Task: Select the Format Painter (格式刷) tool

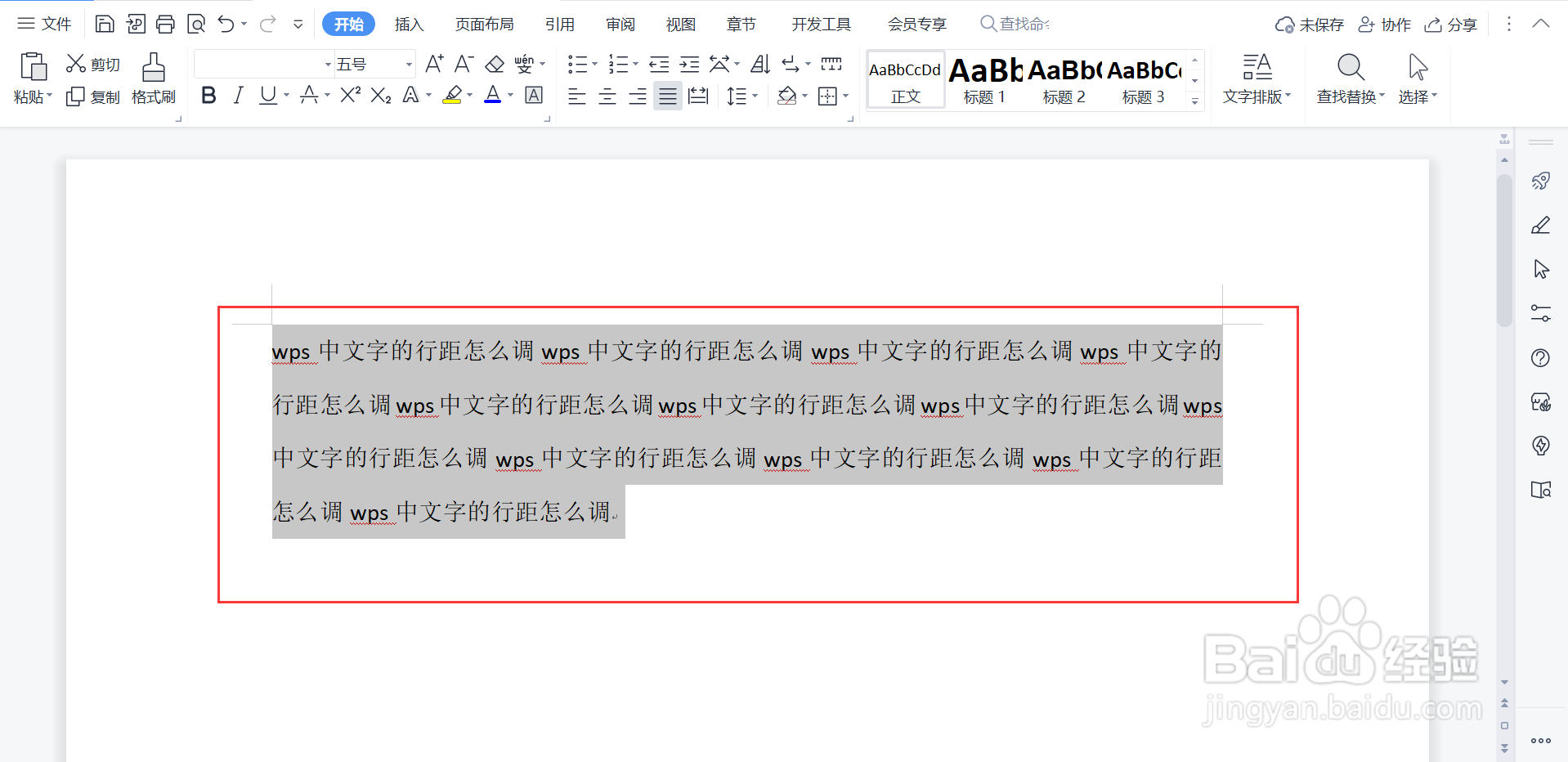Action: (154, 79)
